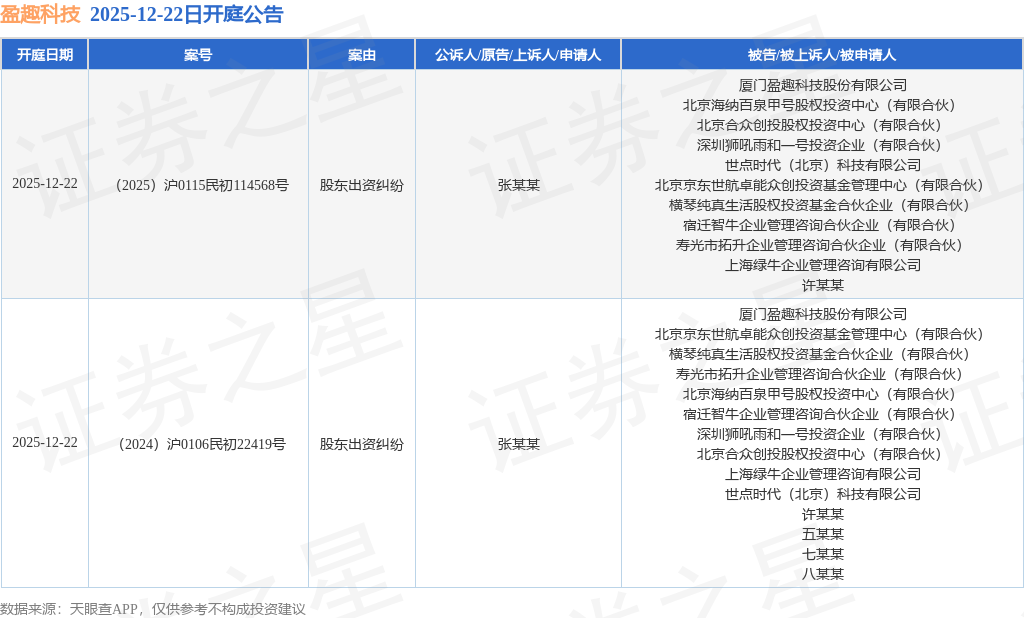The height and width of the screenshot is (618, 1024).
Task: Click defendant 八某某
Action: coord(822,574)
